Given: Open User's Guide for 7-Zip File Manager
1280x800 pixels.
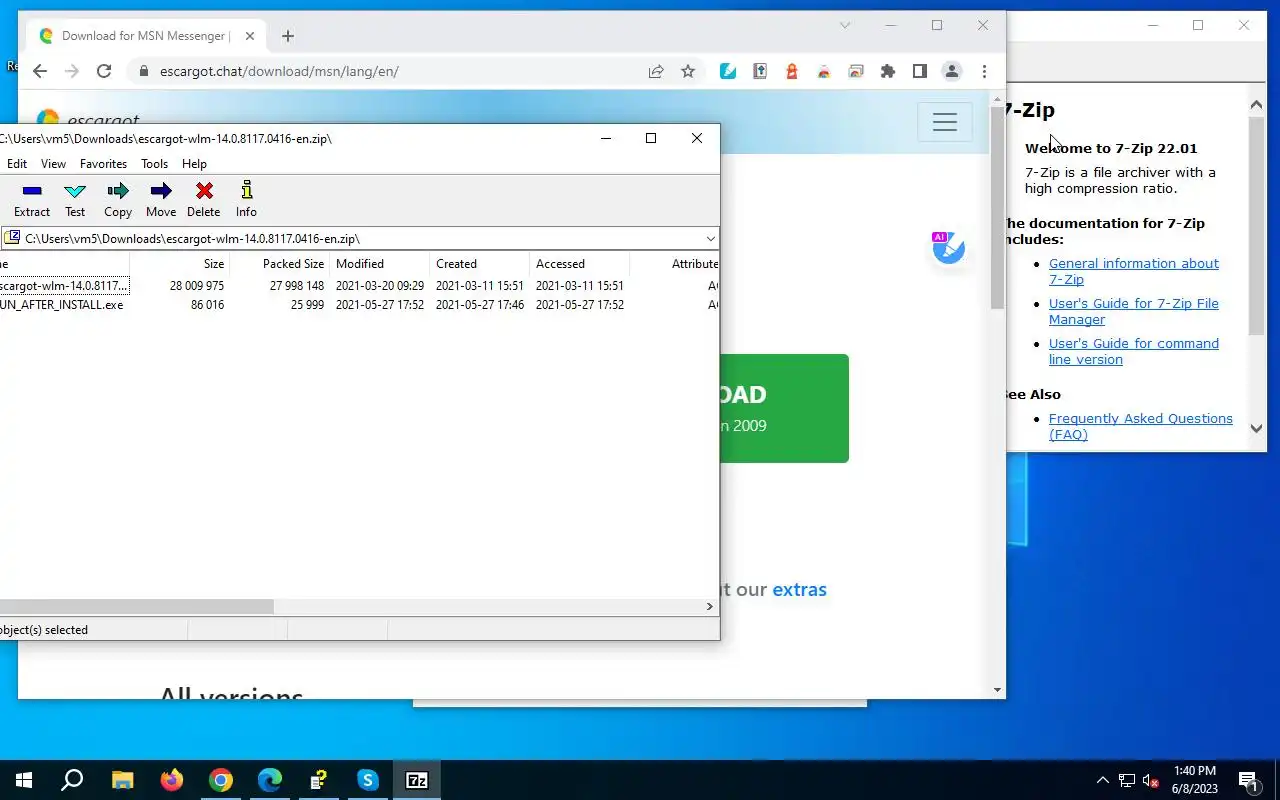Looking at the screenshot, I should click(x=1133, y=312).
